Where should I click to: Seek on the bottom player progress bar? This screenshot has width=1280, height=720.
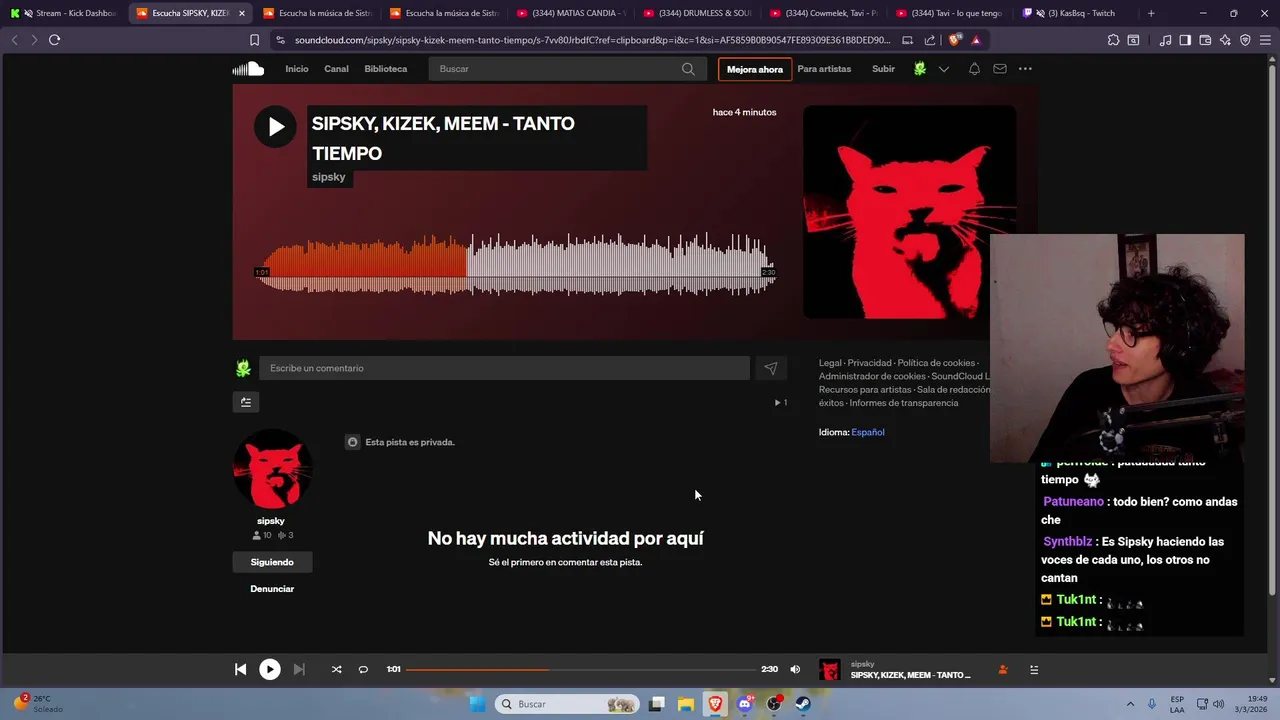coord(581,669)
